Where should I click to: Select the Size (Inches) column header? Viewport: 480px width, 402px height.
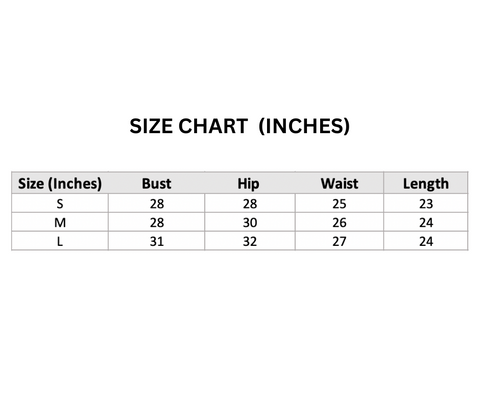(x=60, y=184)
